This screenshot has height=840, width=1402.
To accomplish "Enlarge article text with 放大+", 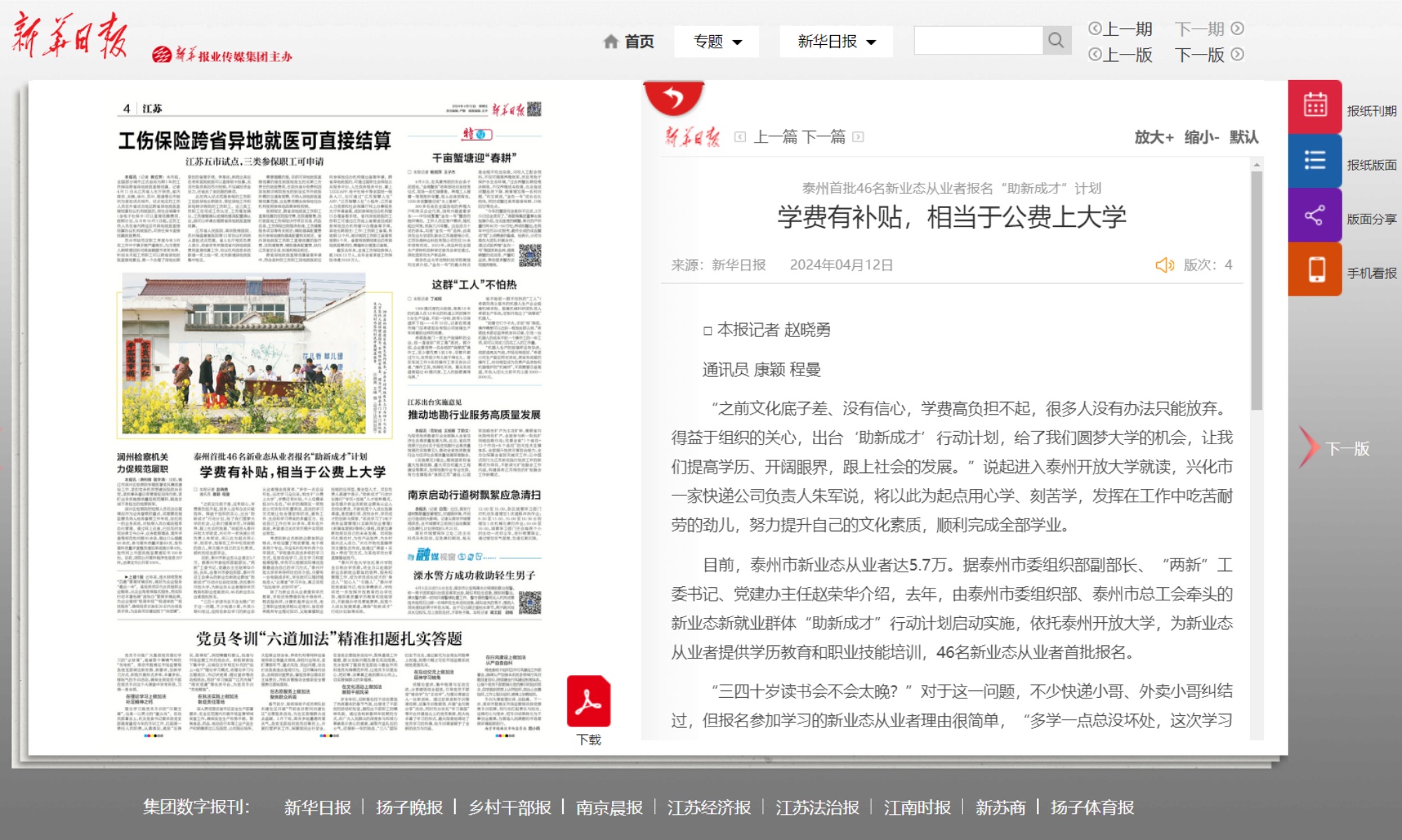I will (x=1153, y=137).
